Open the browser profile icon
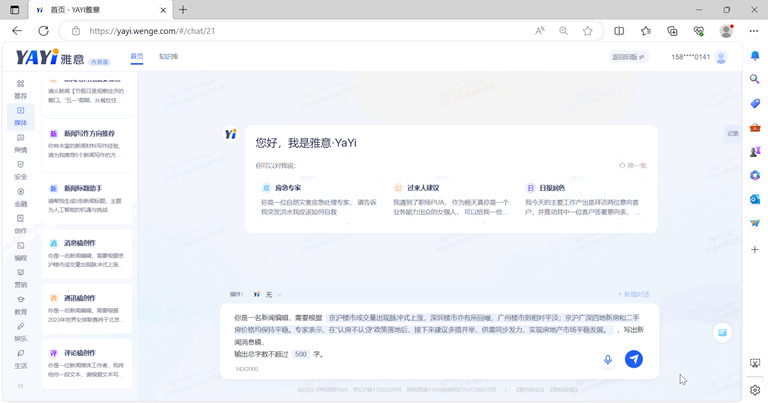The image size is (768, 403). [726, 31]
